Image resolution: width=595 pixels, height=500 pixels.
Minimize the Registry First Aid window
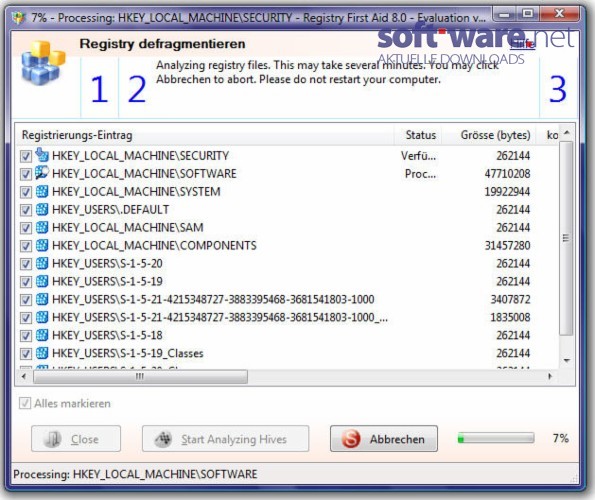504,14
